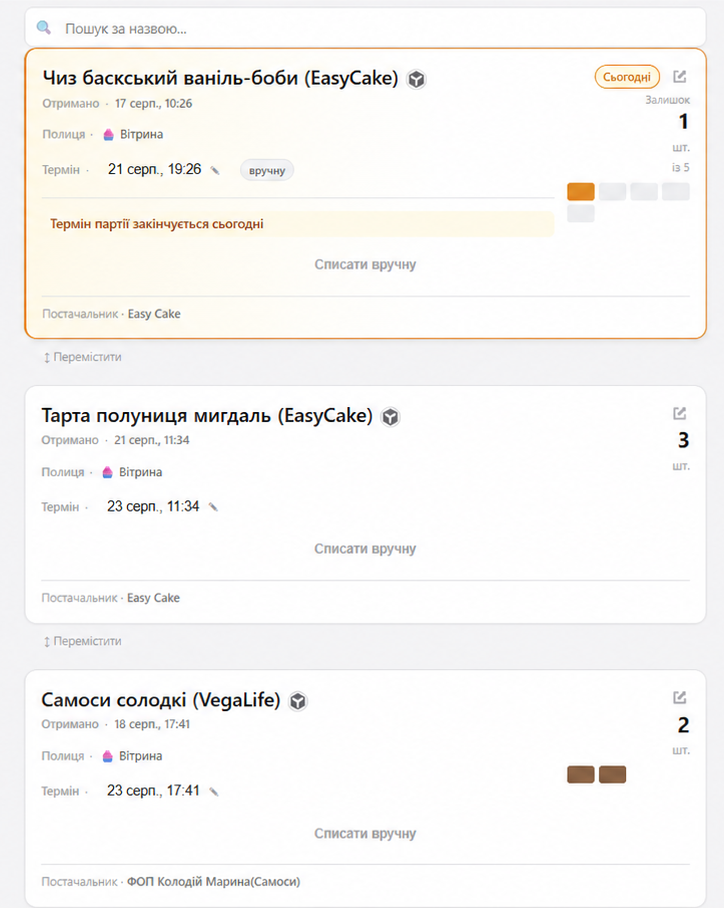The image size is (724, 908).
Task: Click shelf 'Вітрина' on Самоси солодкі card
Action: point(141,756)
